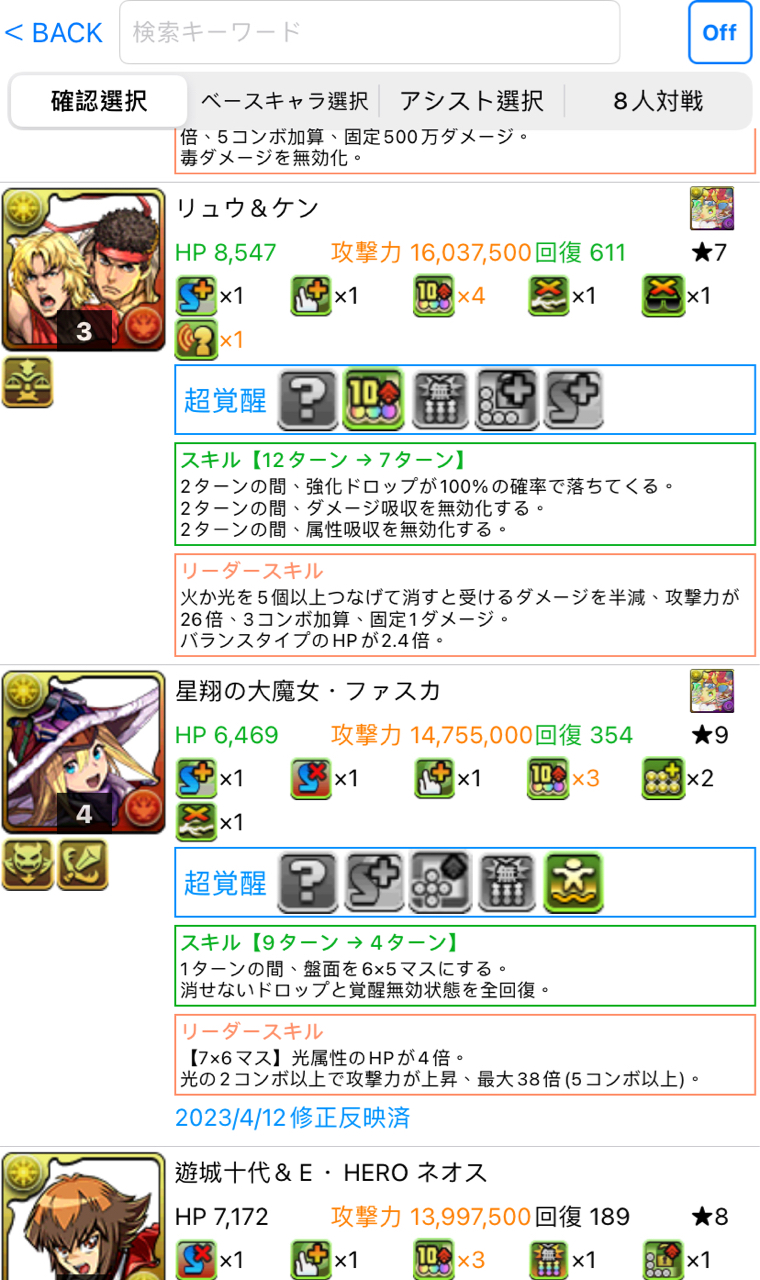Image resolution: width=760 pixels, height=1280 pixels.
Task: Focus the 検索キーワード search field
Action: coord(370,33)
